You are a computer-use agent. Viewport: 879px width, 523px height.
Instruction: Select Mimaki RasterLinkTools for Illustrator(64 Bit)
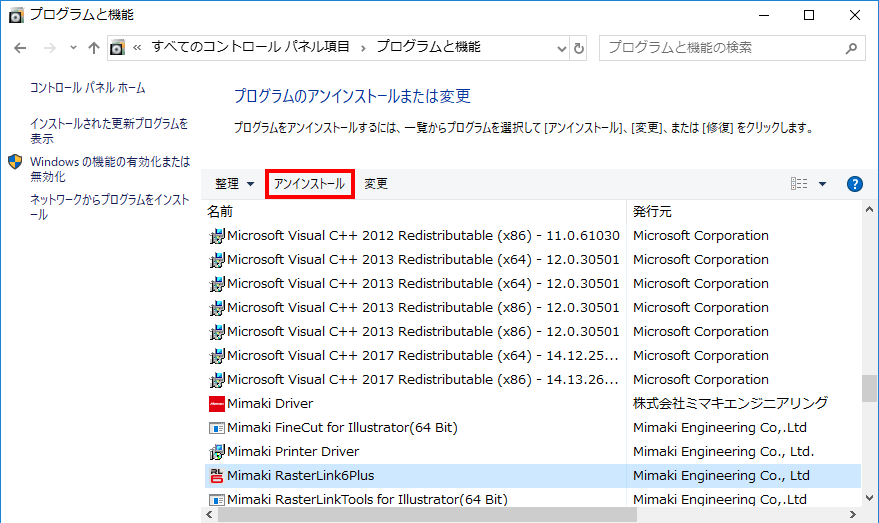pos(533,498)
